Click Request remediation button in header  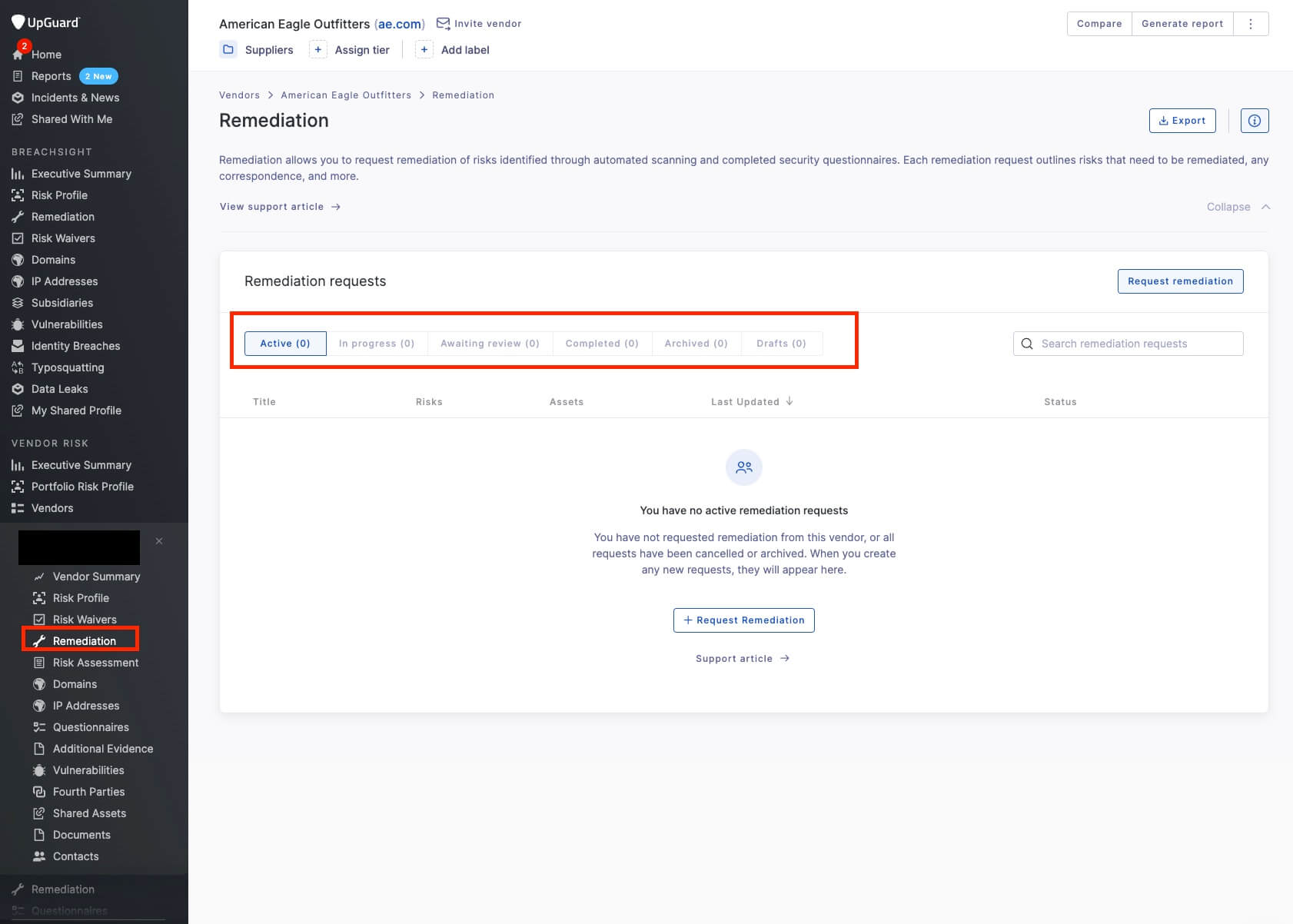(x=1180, y=281)
